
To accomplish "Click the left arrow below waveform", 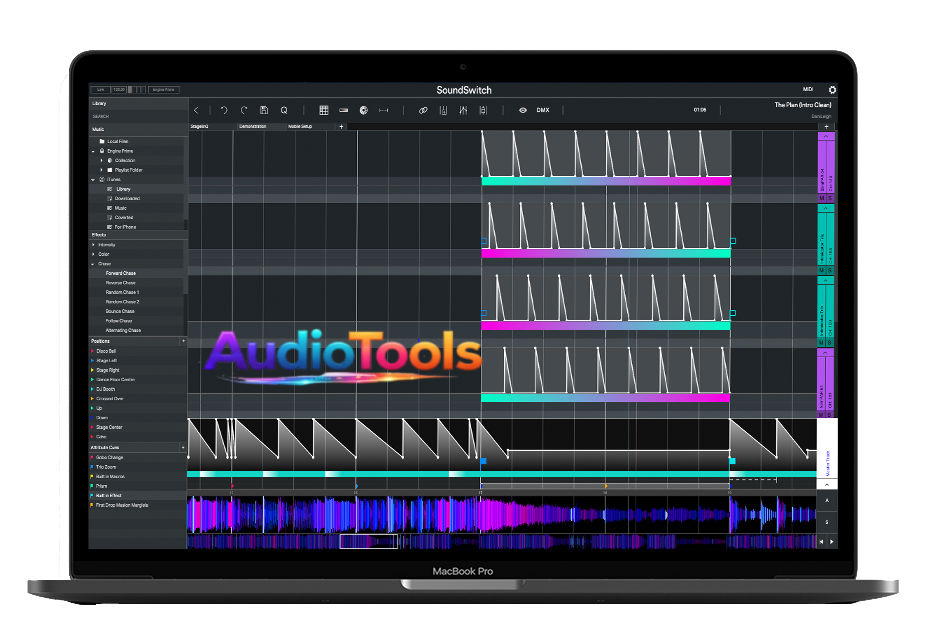I will [x=822, y=542].
